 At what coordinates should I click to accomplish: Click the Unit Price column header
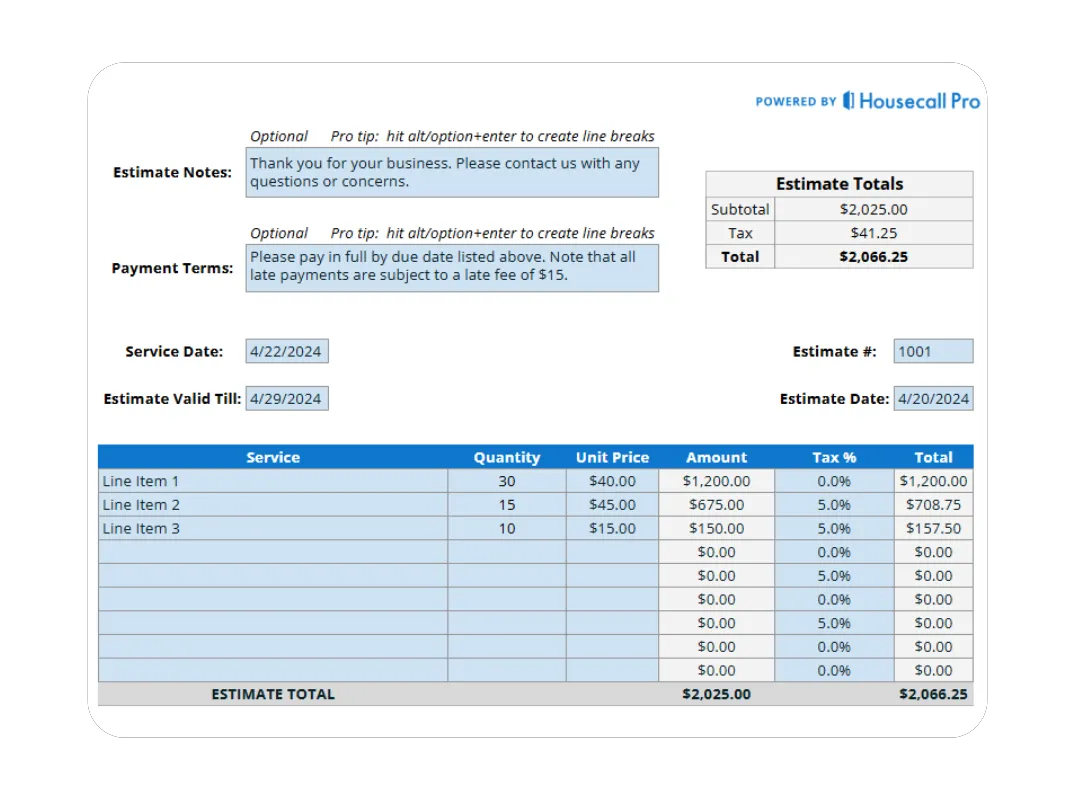[x=612, y=457]
